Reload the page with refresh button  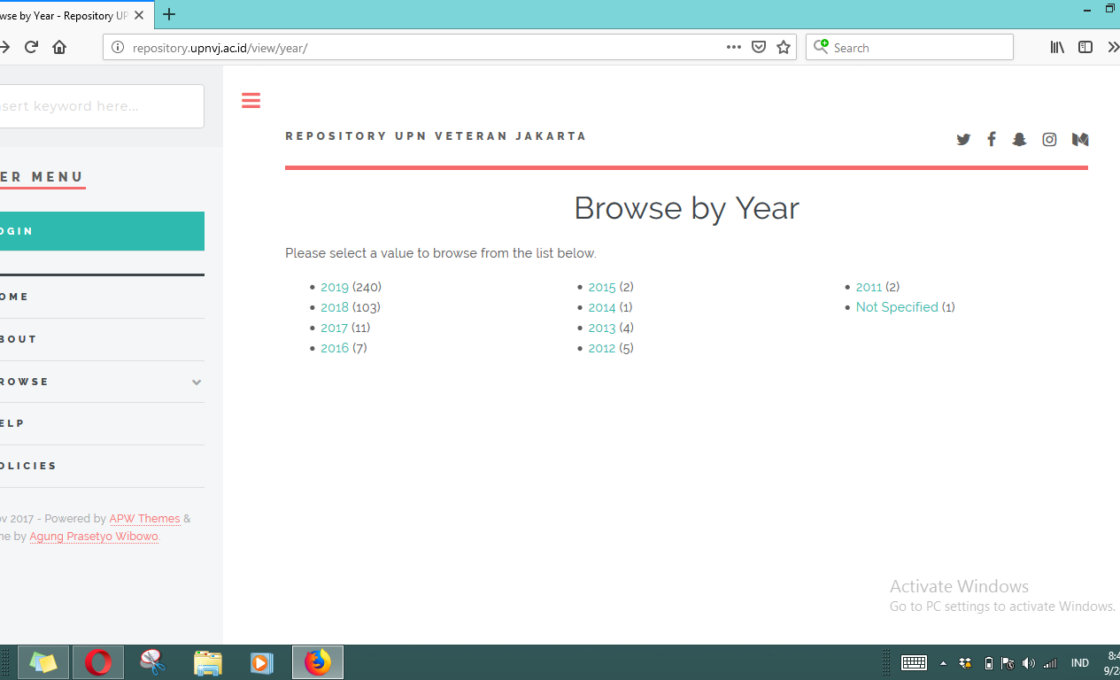tap(31, 47)
